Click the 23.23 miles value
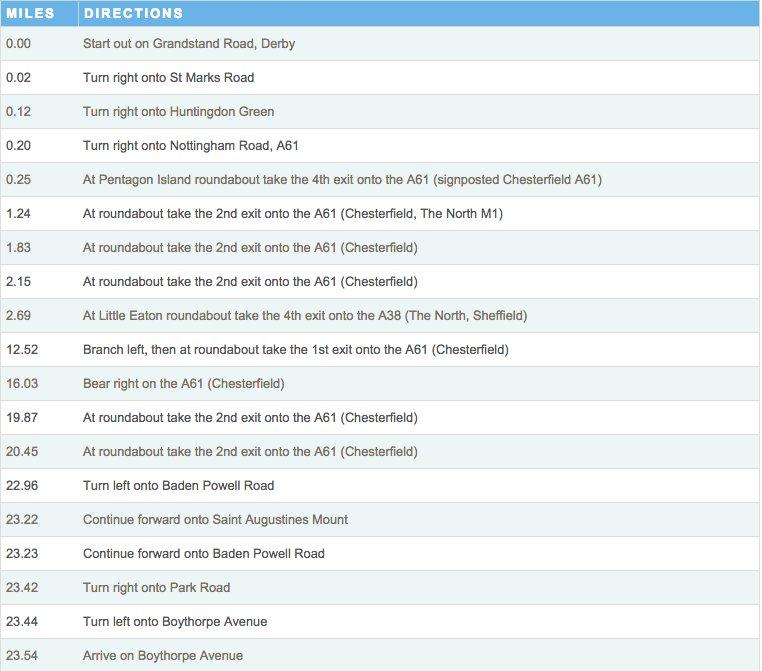 click(x=22, y=554)
